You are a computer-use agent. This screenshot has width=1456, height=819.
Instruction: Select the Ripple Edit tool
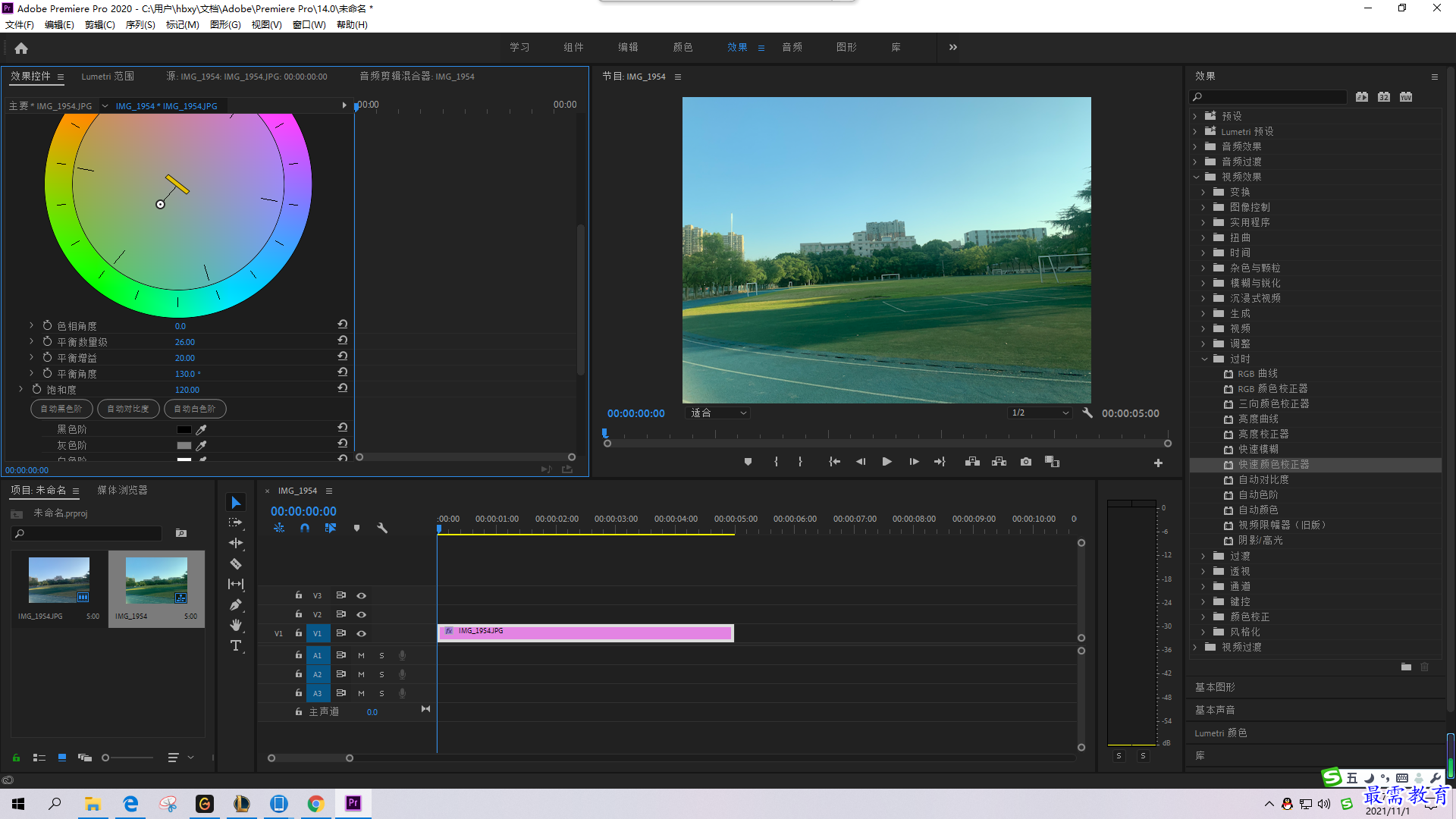pyautogui.click(x=236, y=543)
